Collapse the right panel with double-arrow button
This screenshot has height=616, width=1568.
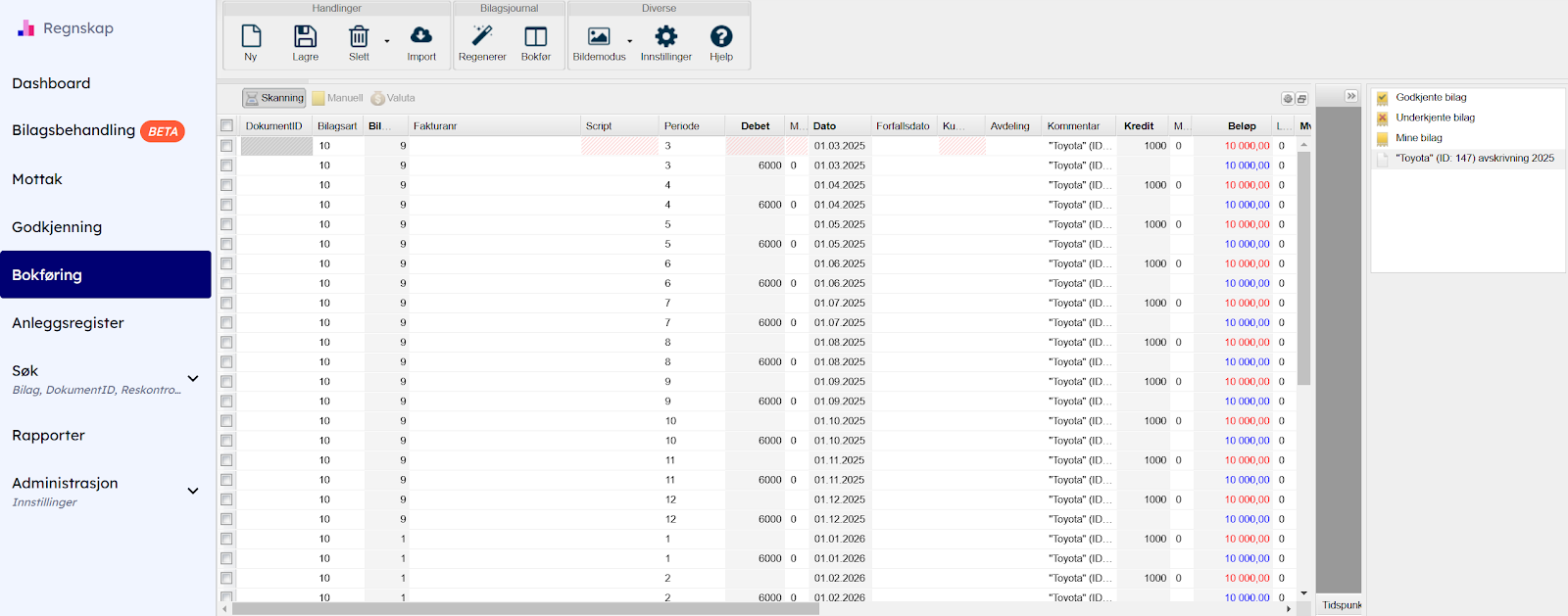click(x=1350, y=96)
